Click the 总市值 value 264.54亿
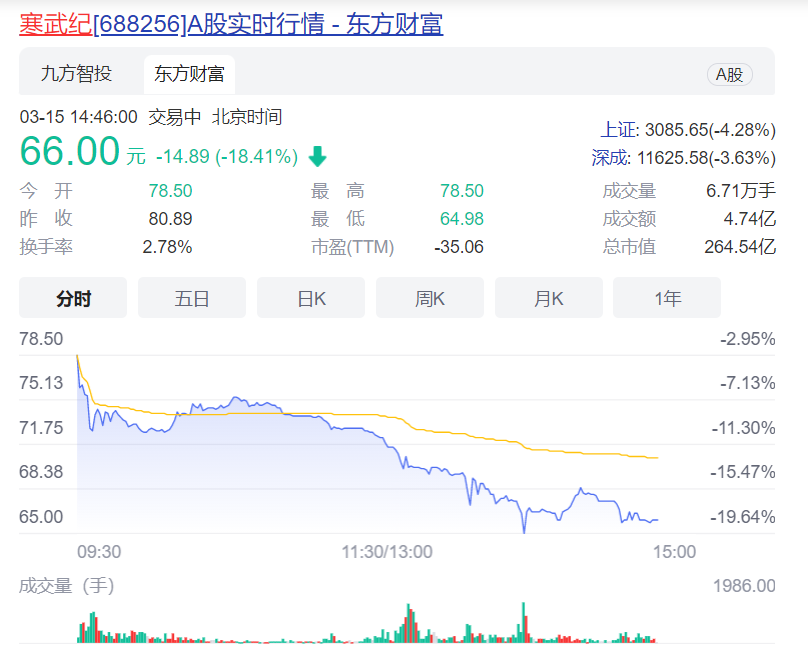The image size is (808, 652). click(740, 247)
